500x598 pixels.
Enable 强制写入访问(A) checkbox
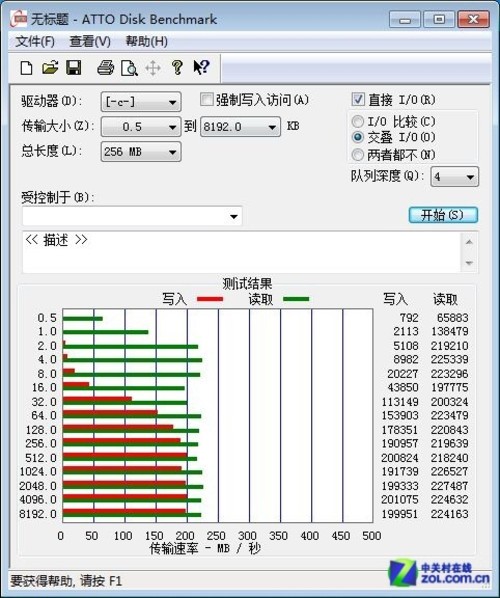coord(206,100)
